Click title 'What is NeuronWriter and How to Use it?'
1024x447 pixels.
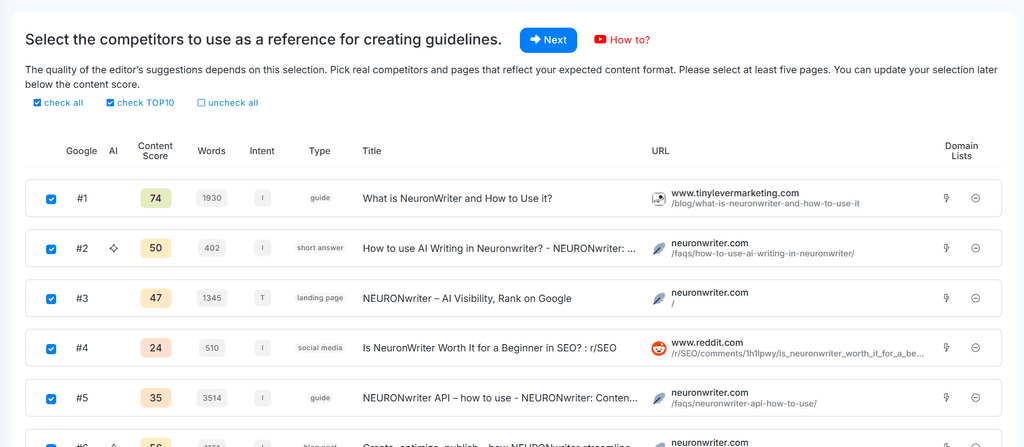click(x=457, y=199)
